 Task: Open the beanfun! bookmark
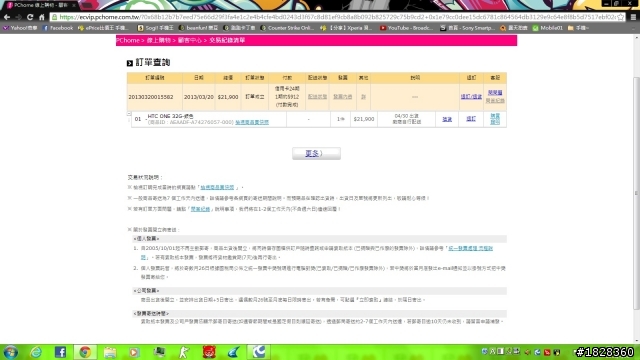(199, 28)
